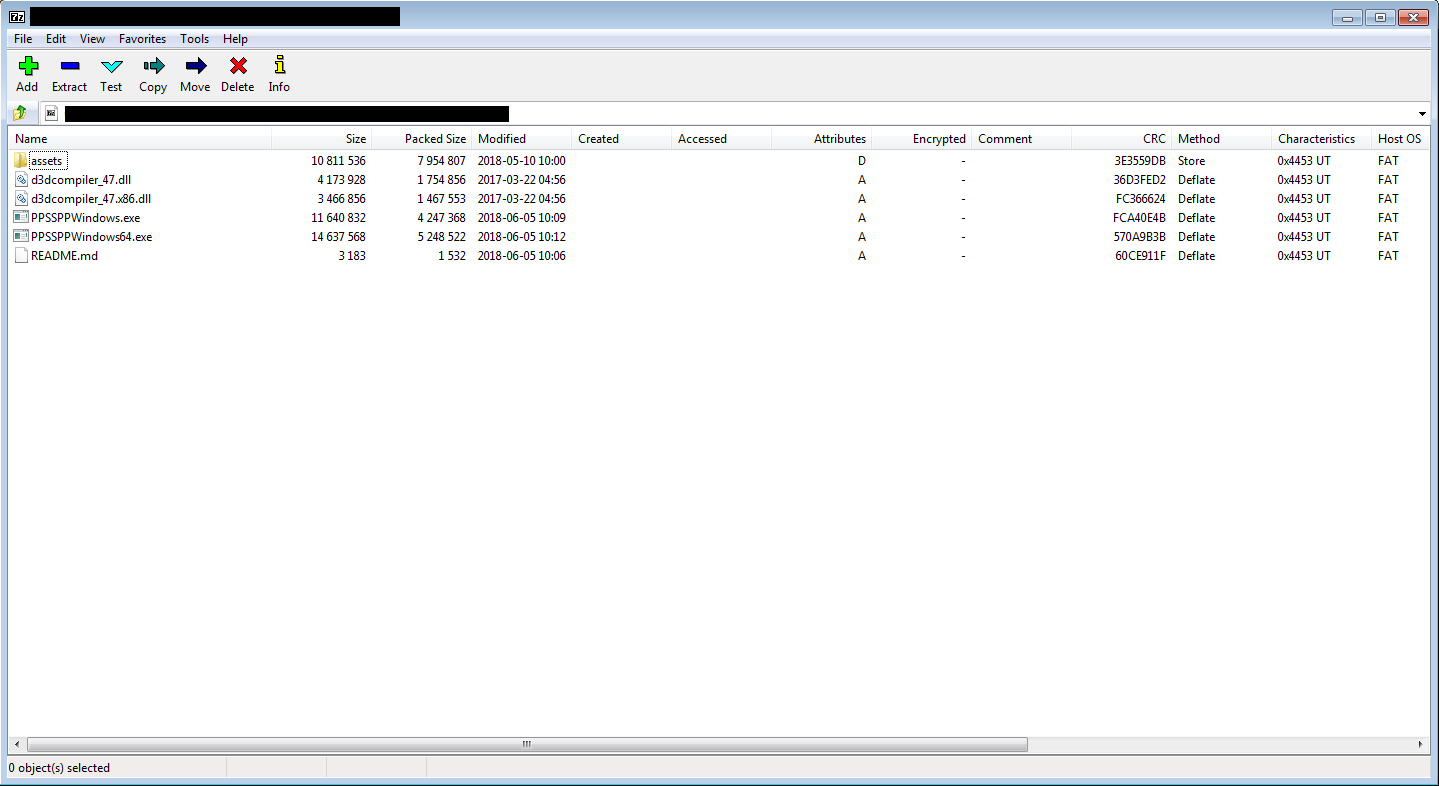Open the File menu
The width and height of the screenshot is (1439, 786).
tap(23, 39)
